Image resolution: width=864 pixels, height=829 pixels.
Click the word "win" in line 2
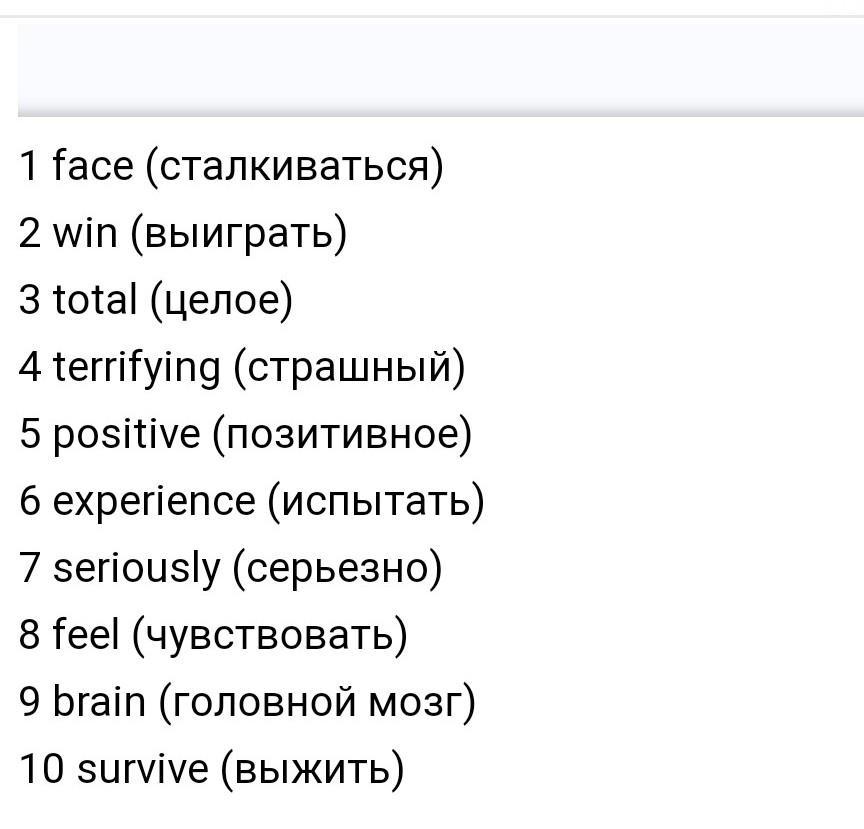(x=85, y=232)
